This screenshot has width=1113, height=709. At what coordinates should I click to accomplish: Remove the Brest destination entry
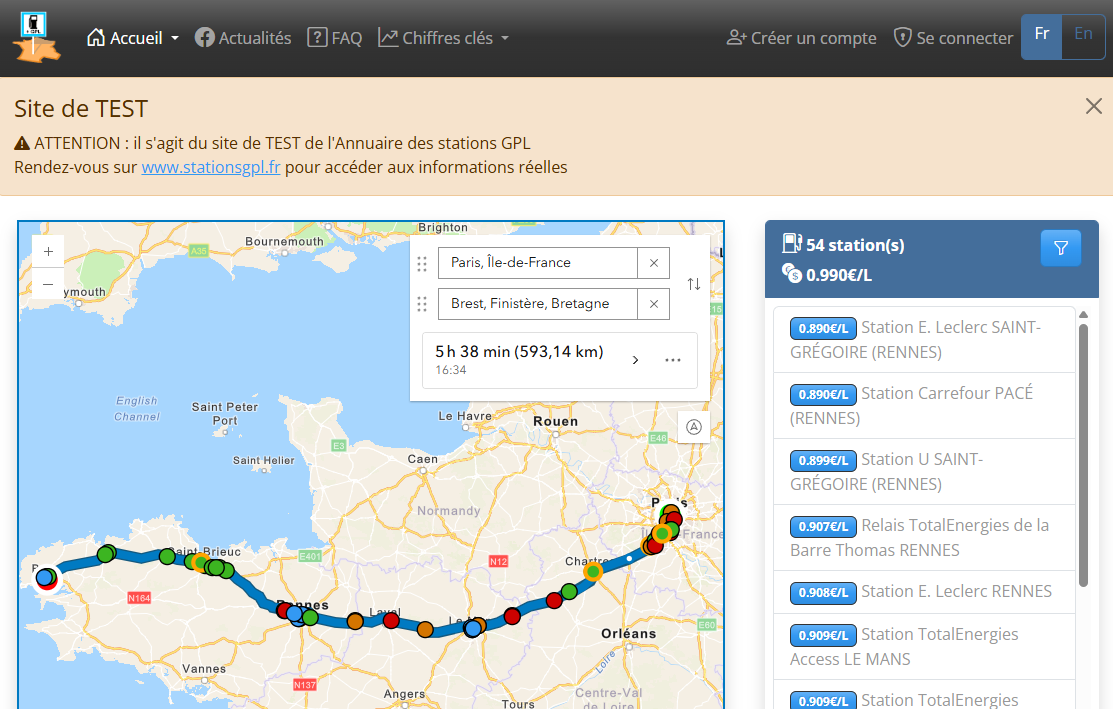tap(654, 304)
